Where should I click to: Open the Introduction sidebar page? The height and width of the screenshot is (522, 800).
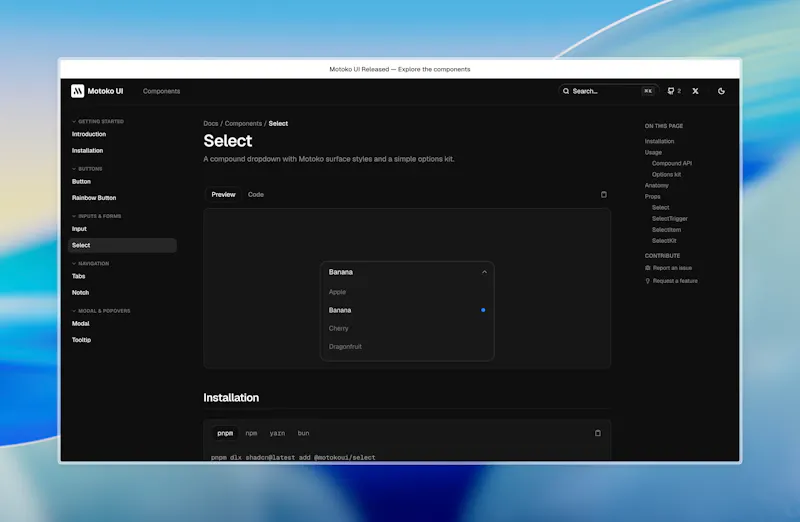click(x=89, y=134)
